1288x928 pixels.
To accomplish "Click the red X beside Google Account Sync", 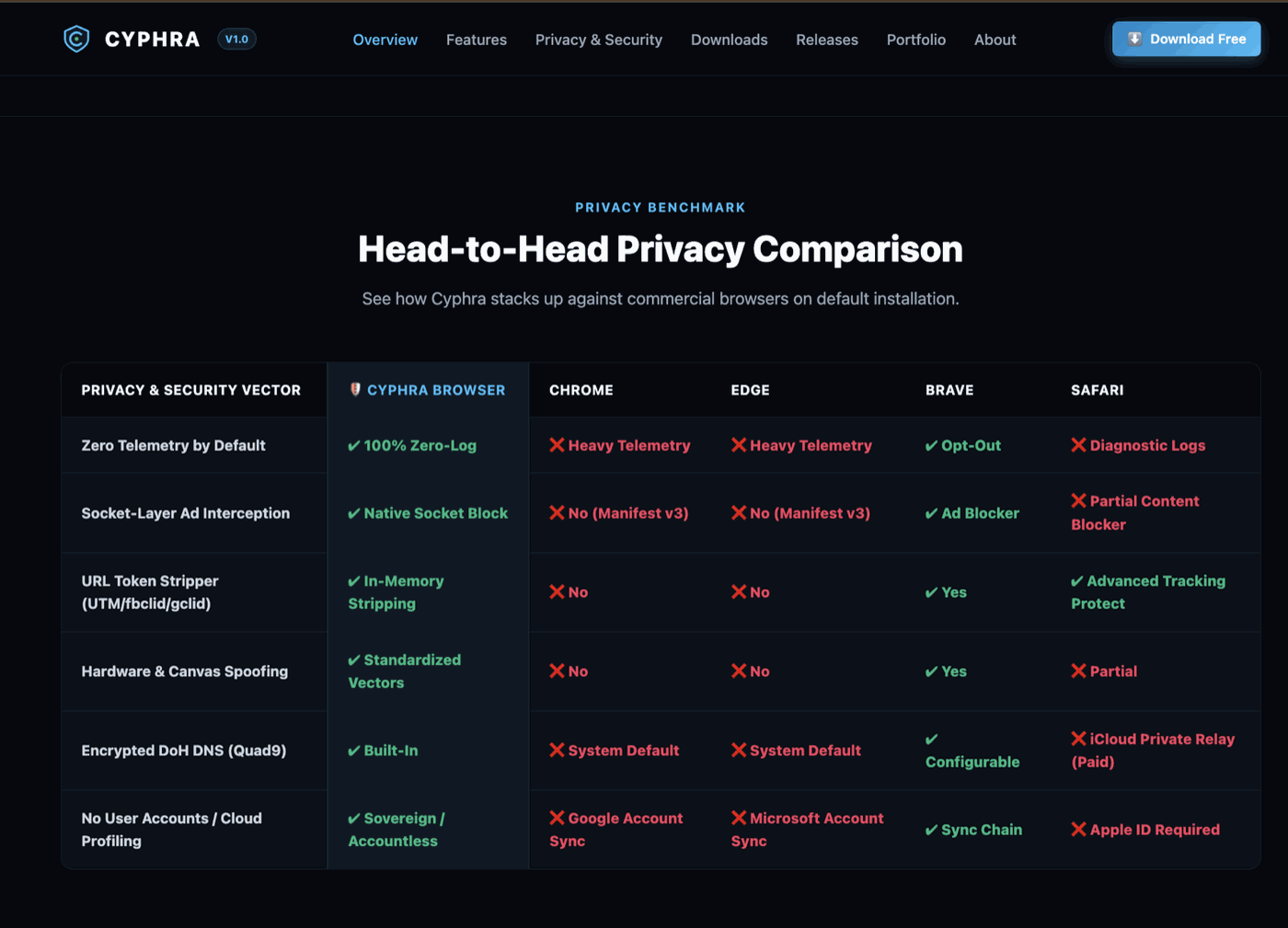I will pyautogui.click(x=557, y=818).
